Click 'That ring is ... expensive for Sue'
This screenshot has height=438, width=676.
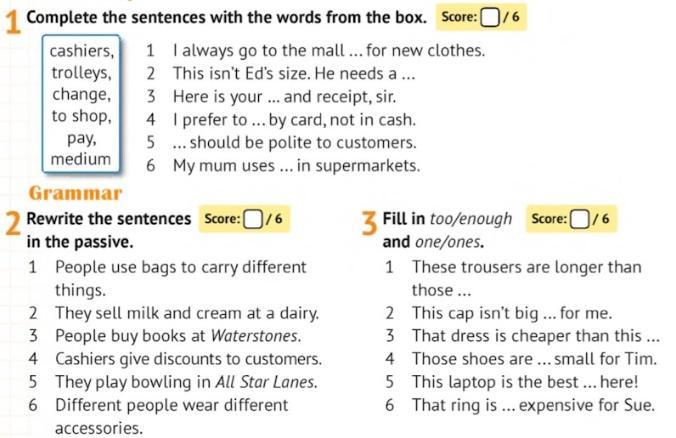click(x=533, y=405)
